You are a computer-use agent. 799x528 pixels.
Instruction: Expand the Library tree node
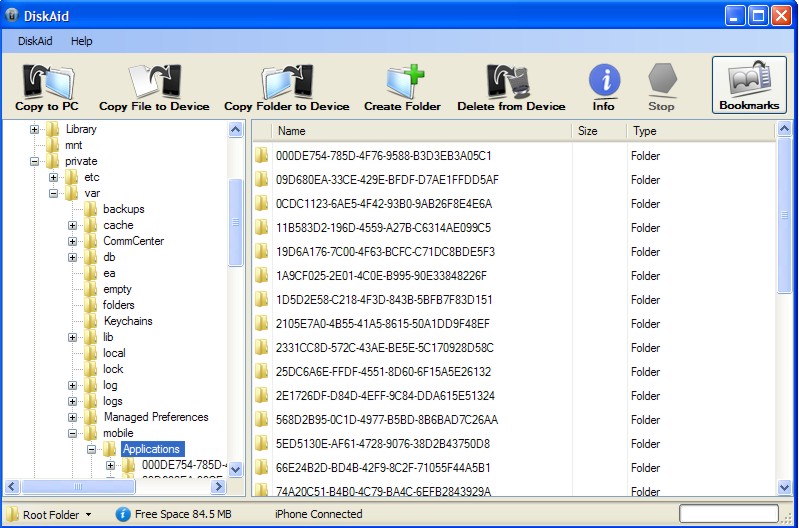pos(34,129)
